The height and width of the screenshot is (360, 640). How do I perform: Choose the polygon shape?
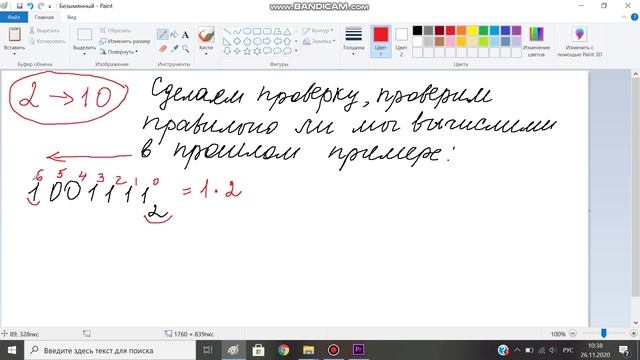click(277, 31)
